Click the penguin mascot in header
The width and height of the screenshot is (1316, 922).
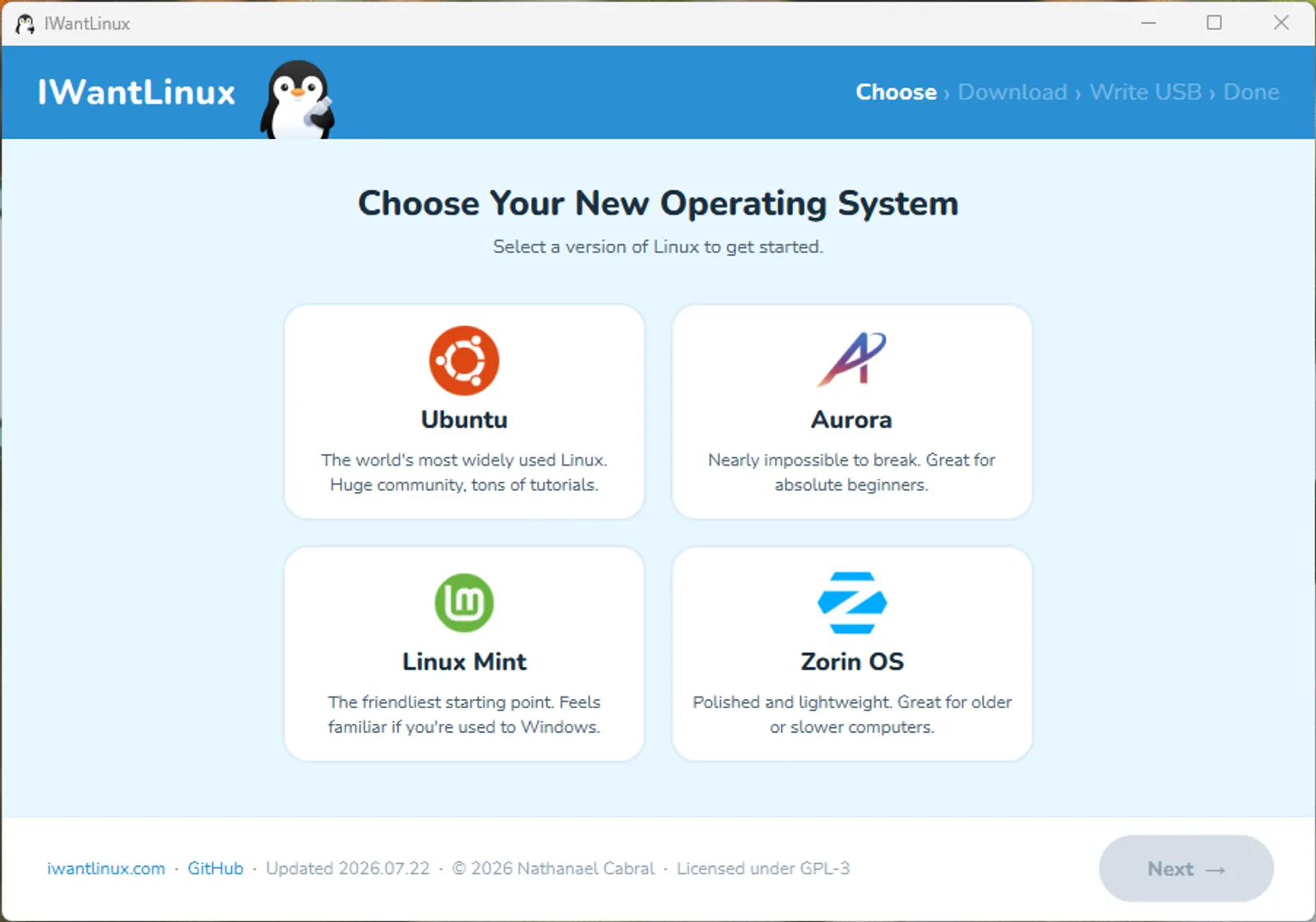click(298, 100)
